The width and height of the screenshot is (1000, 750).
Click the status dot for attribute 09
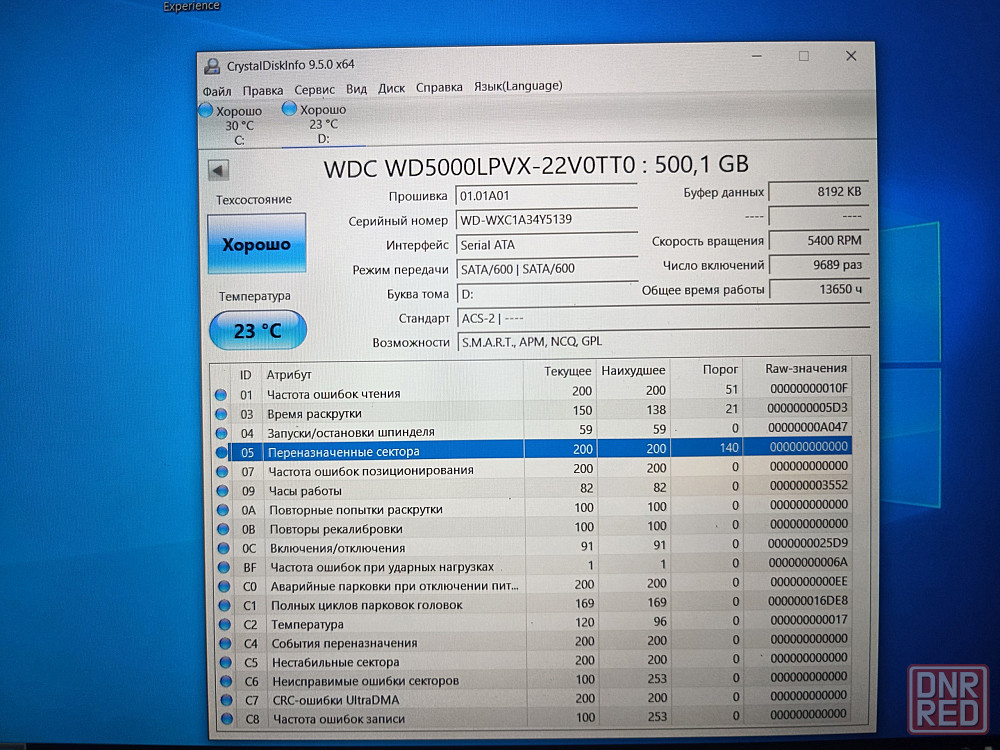[223, 490]
